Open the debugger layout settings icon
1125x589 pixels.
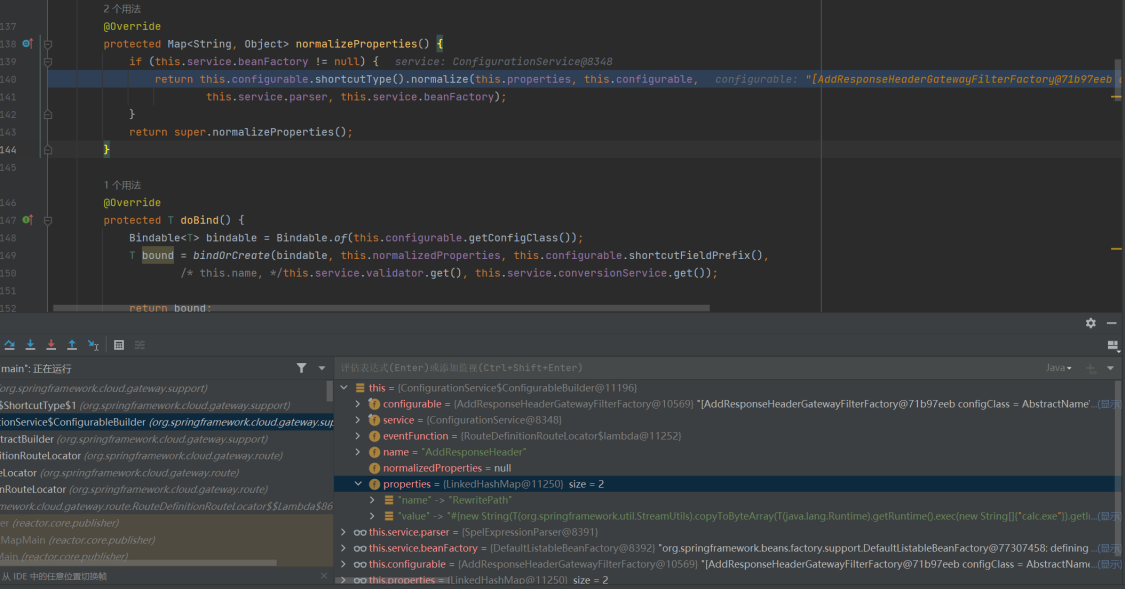[1113, 346]
